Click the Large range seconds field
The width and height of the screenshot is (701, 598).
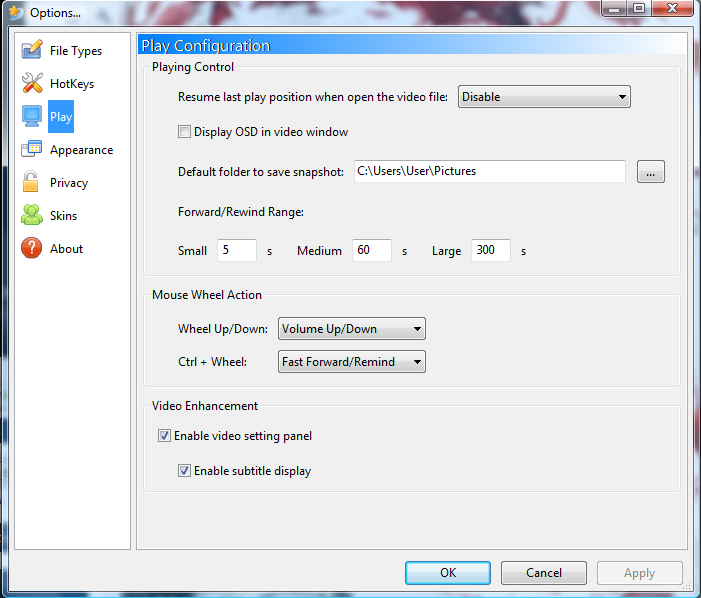(x=490, y=250)
